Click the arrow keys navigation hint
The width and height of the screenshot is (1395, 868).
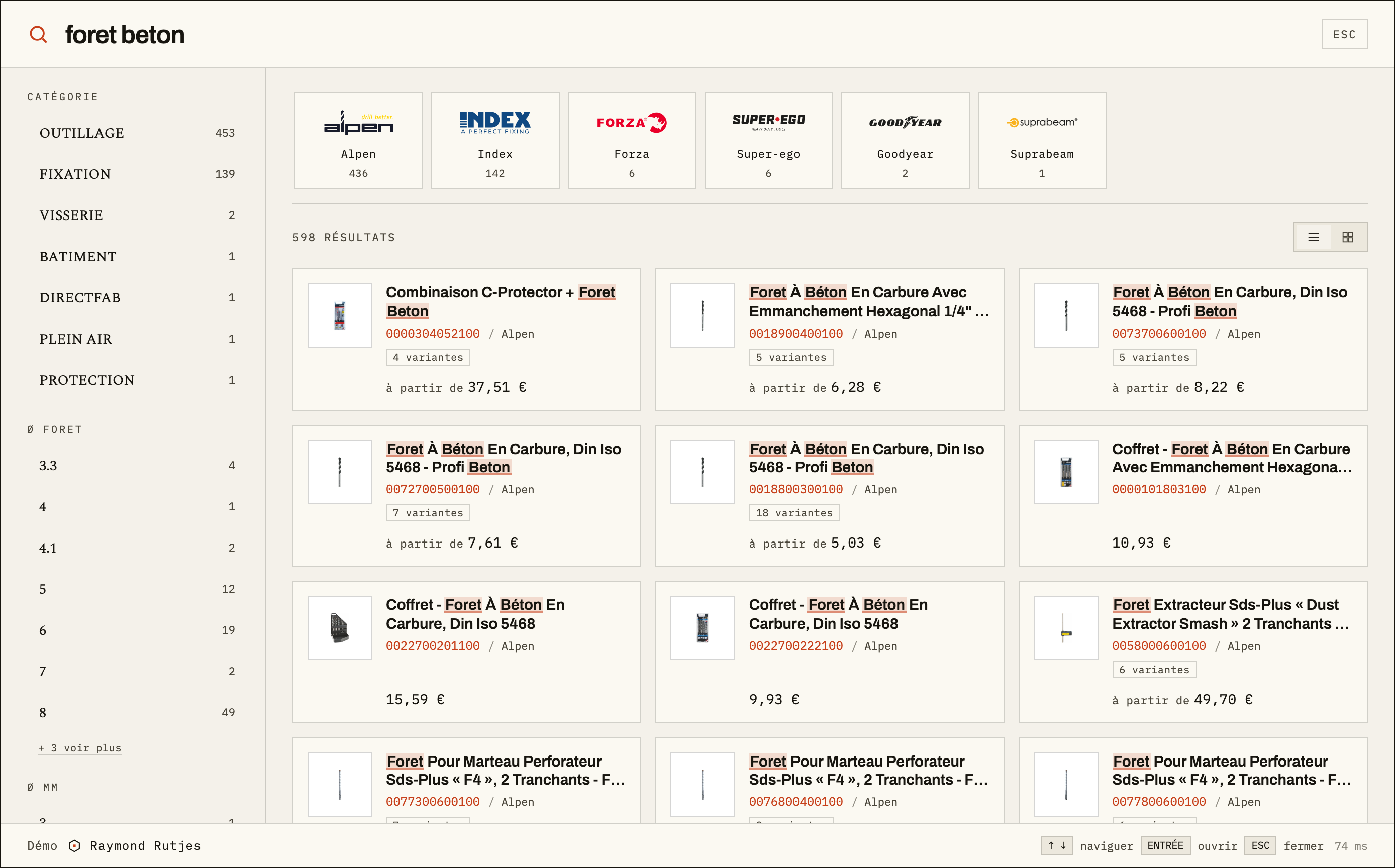point(1057,845)
